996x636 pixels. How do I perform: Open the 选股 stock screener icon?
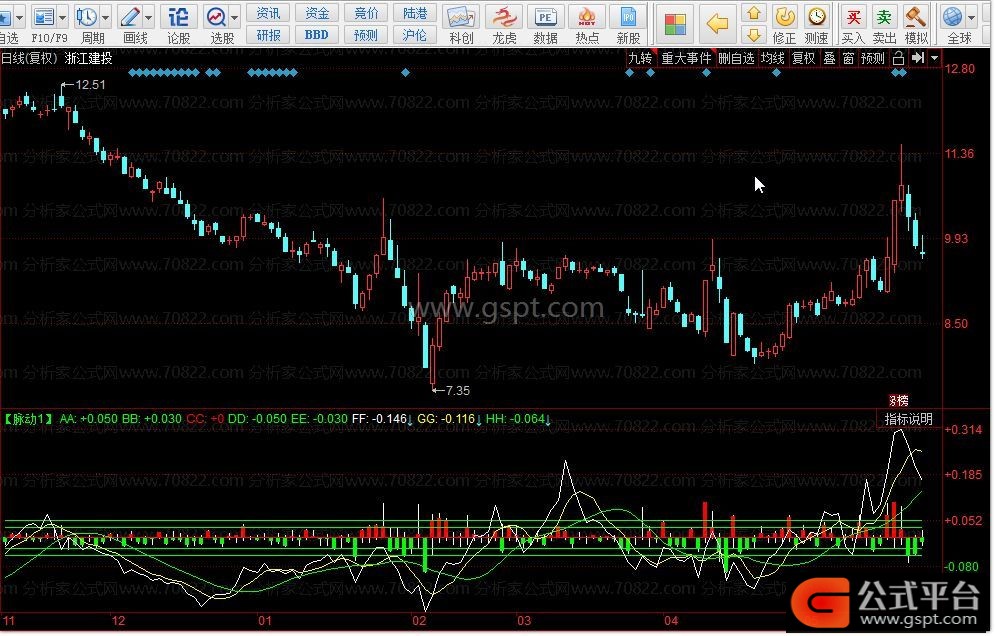pyautogui.click(x=217, y=17)
